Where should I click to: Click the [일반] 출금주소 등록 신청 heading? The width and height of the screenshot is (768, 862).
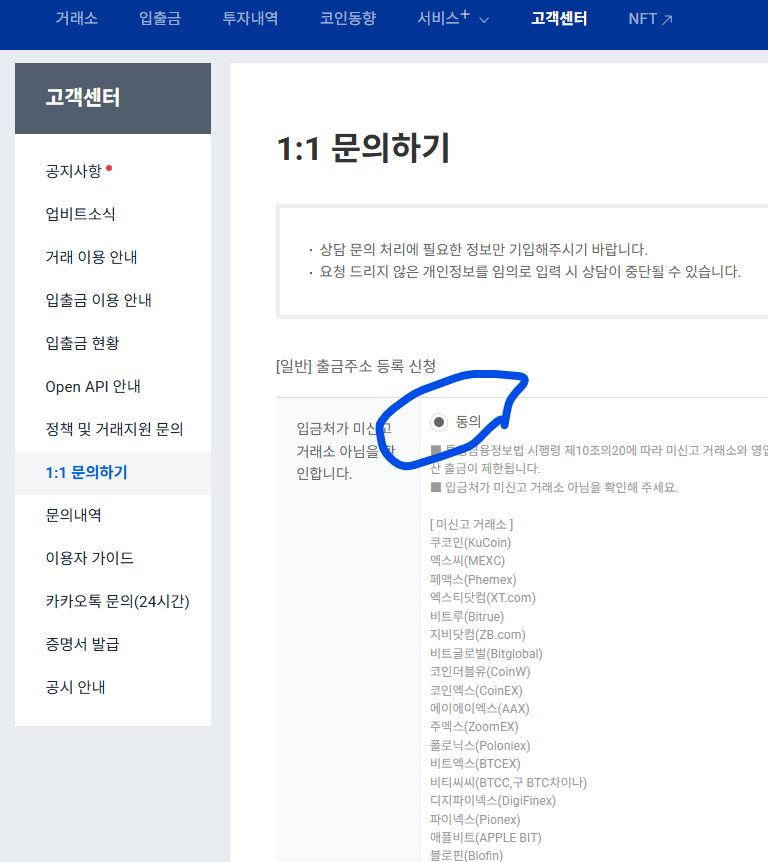pos(356,366)
